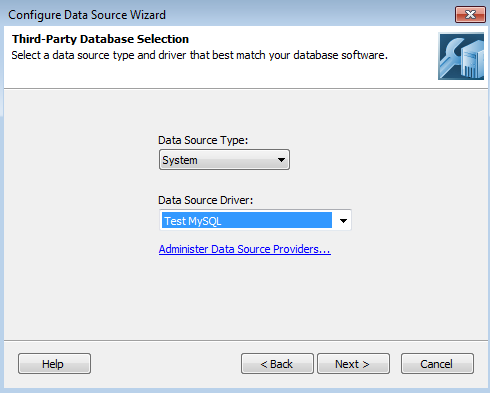Click the Help button
The height and width of the screenshot is (393, 490).
(x=54, y=364)
